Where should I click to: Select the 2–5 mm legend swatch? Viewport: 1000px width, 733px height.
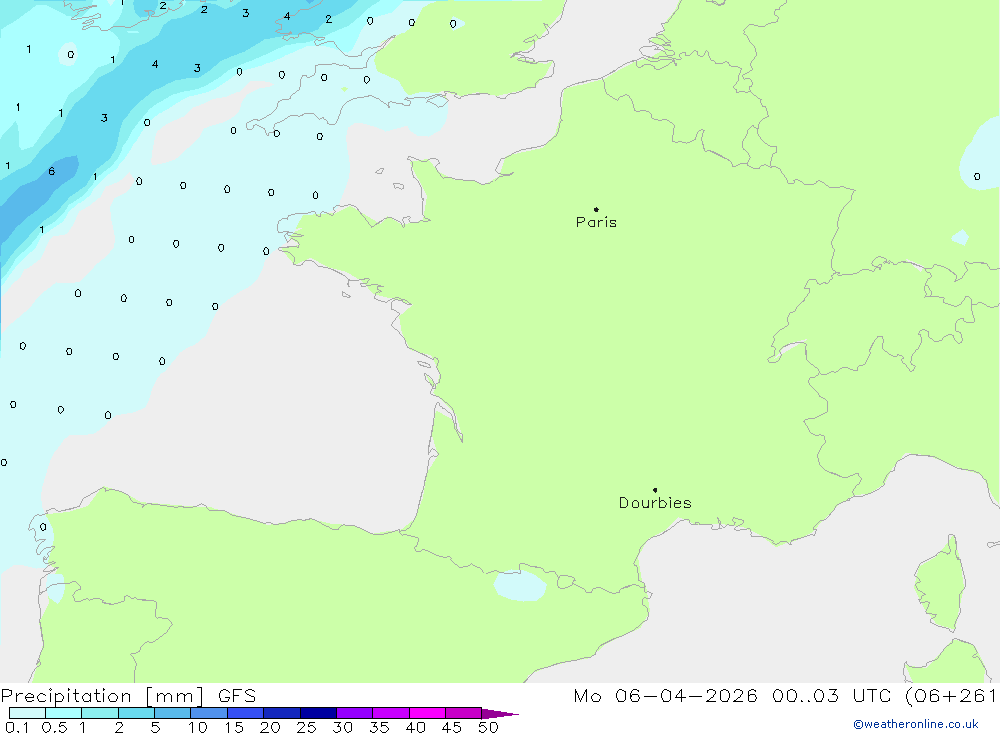coord(136,713)
